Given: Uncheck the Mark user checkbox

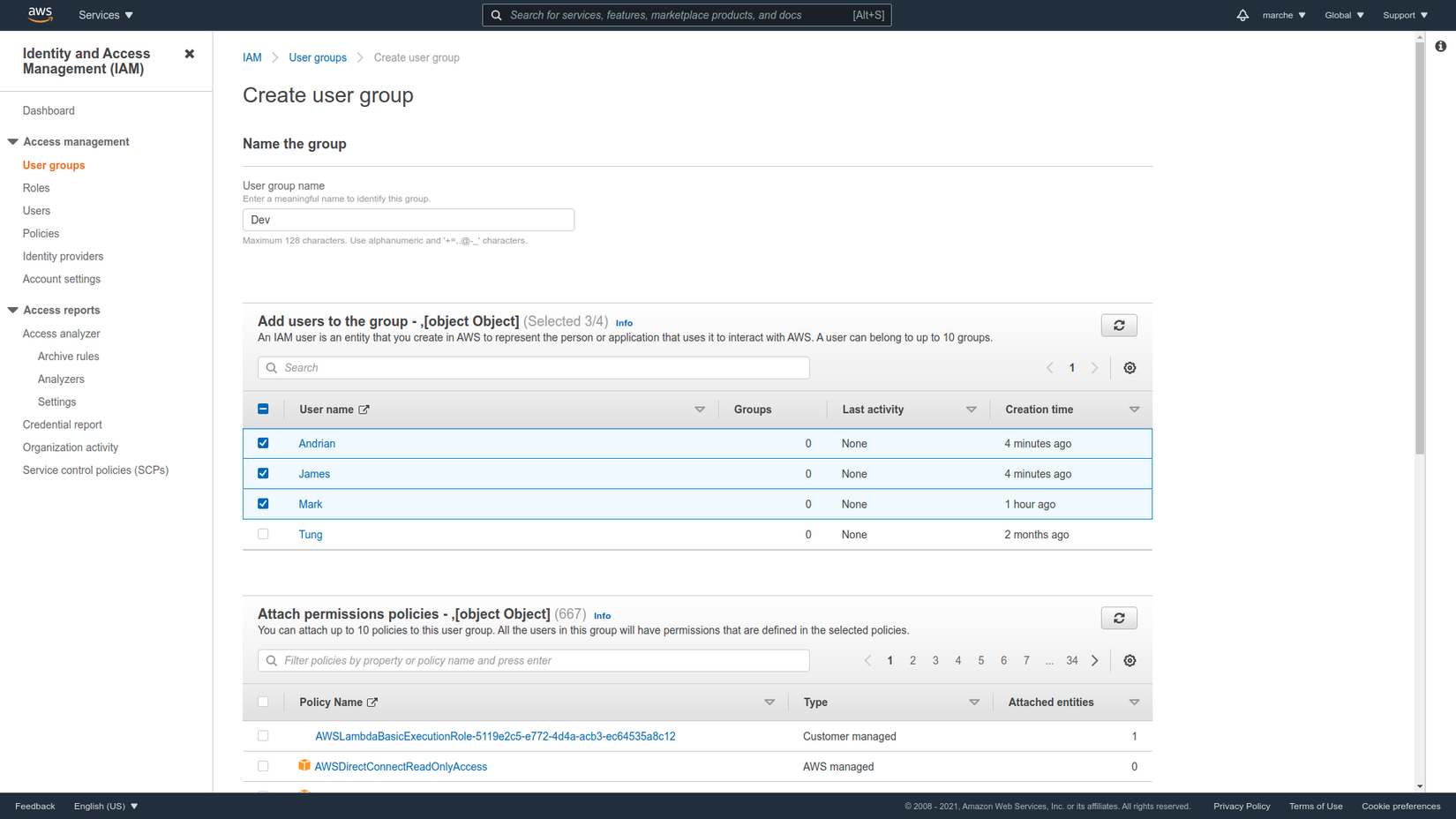Looking at the screenshot, I should pyautogui.click(x=263, y=504).
